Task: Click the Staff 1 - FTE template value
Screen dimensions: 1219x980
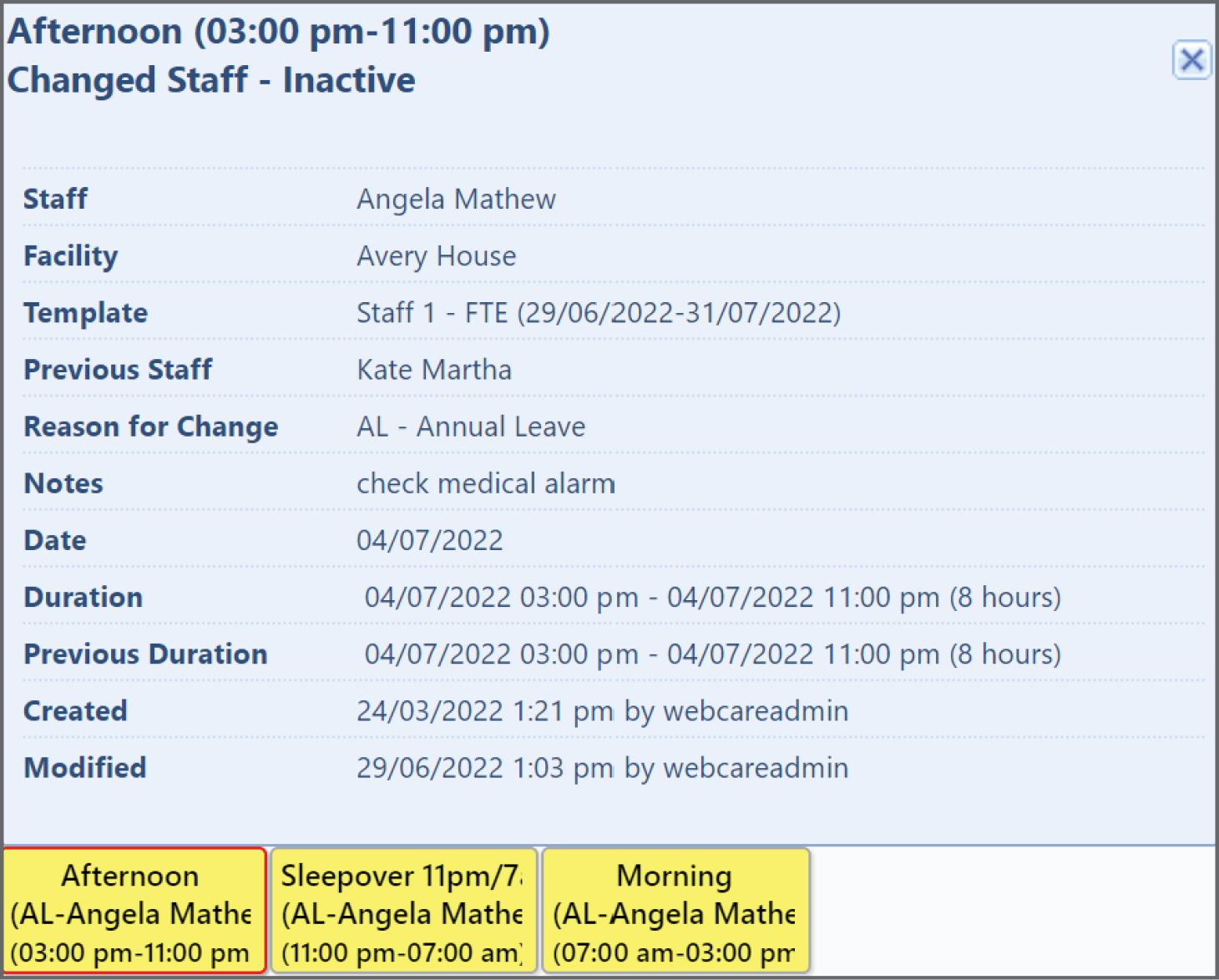Action: 599,313
